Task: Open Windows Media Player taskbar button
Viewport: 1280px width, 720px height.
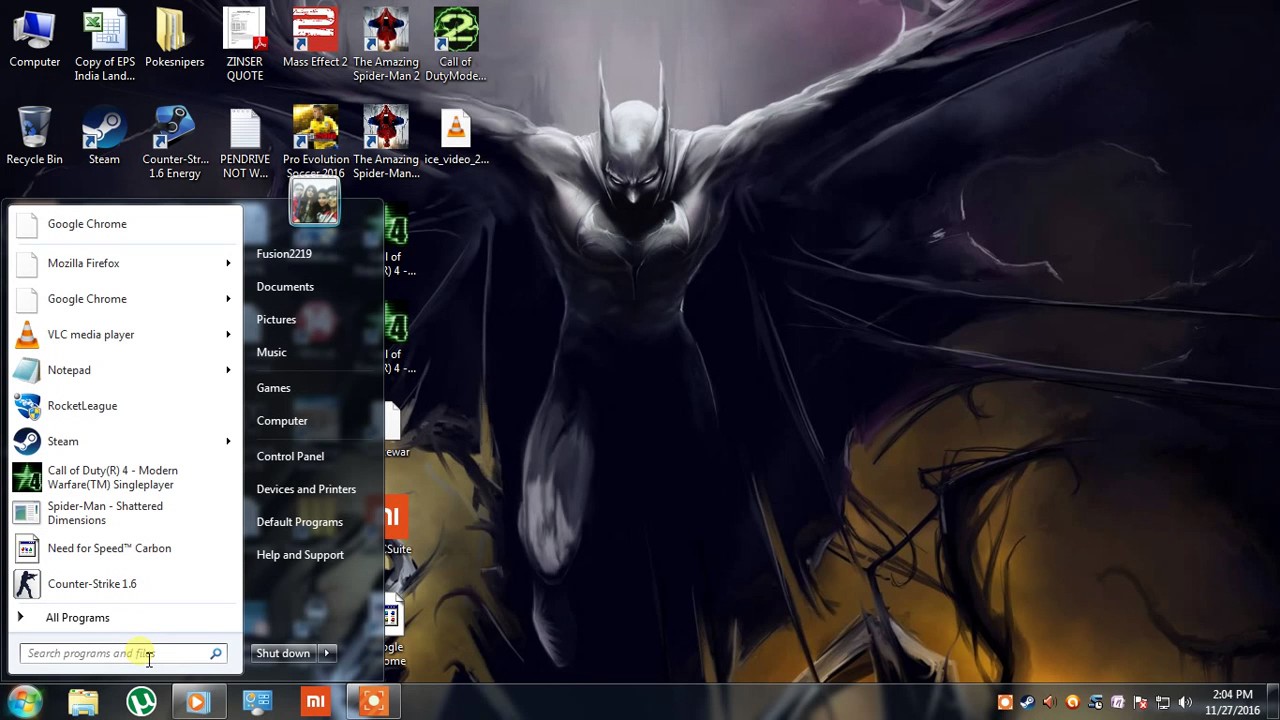Action: (199, 702)
